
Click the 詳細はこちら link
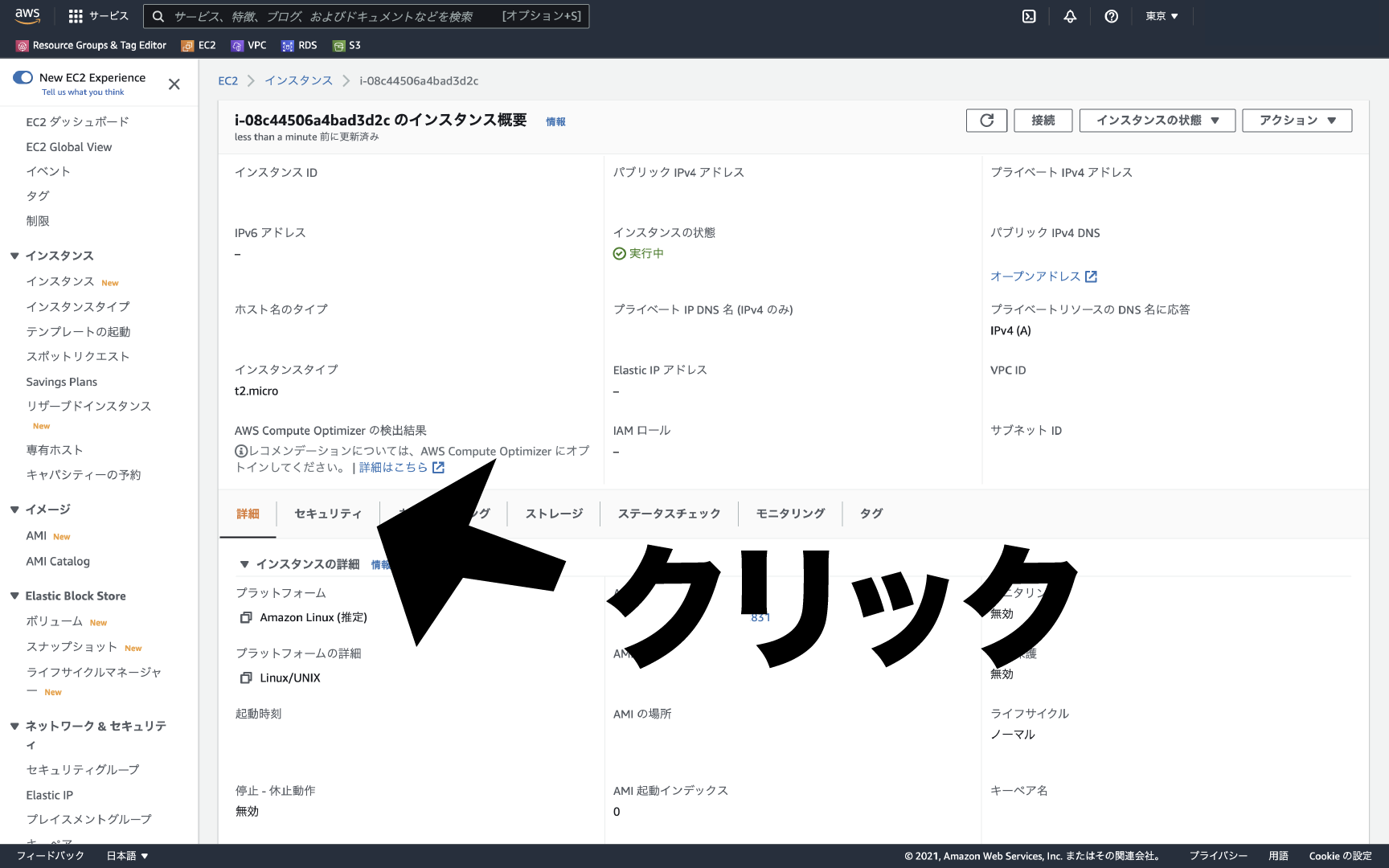click(393, 468)
